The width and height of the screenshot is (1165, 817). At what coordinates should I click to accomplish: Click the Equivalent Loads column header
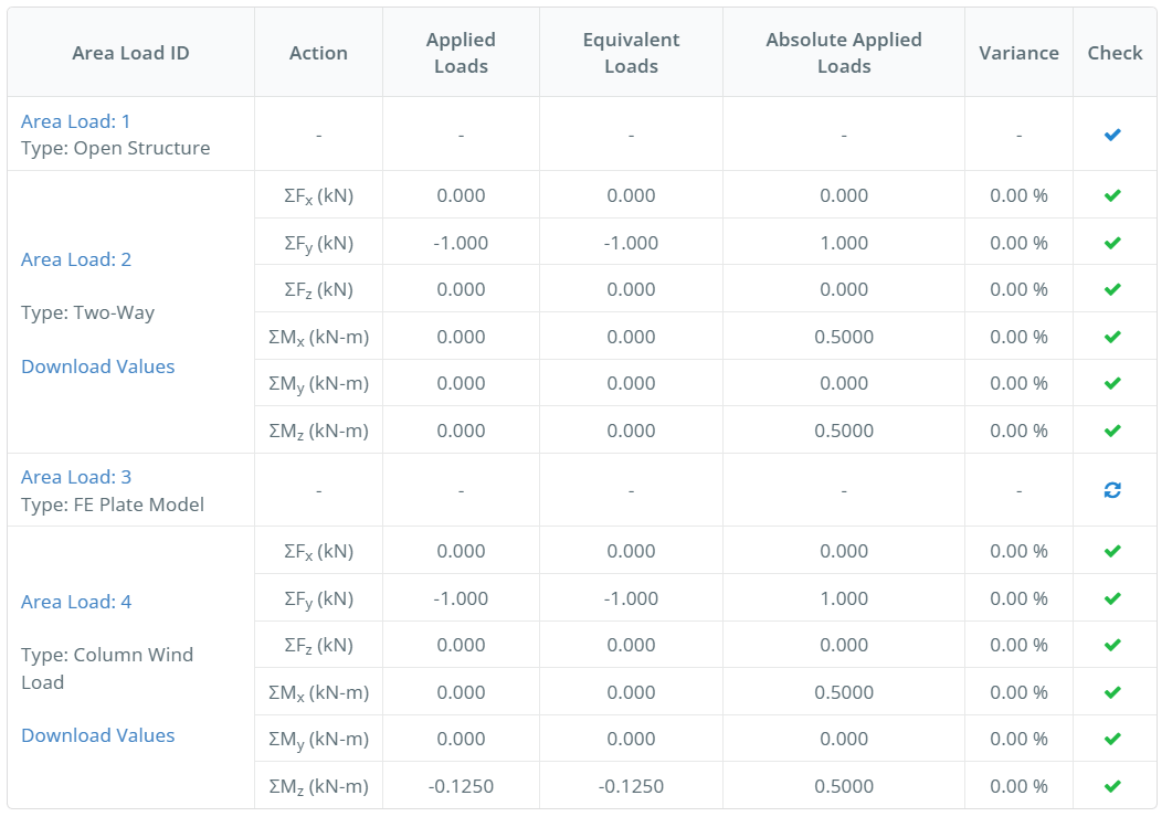tap(631, 53)
